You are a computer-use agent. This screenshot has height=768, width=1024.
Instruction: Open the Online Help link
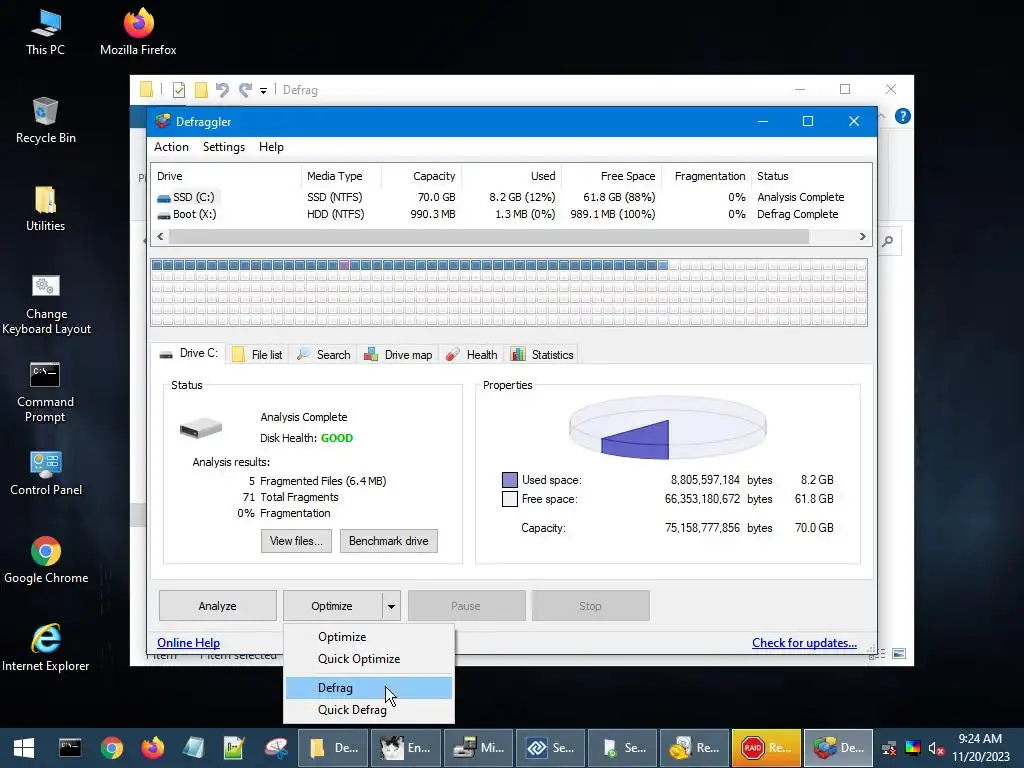point(188,643)
